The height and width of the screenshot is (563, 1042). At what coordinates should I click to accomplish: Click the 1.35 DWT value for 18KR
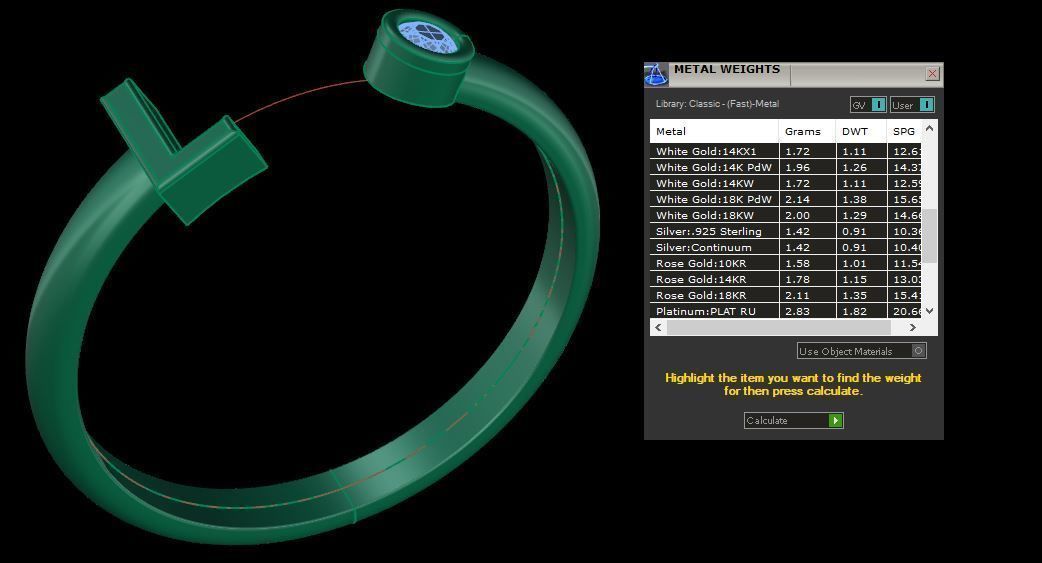pyautogui.click(x=855, y=295)
